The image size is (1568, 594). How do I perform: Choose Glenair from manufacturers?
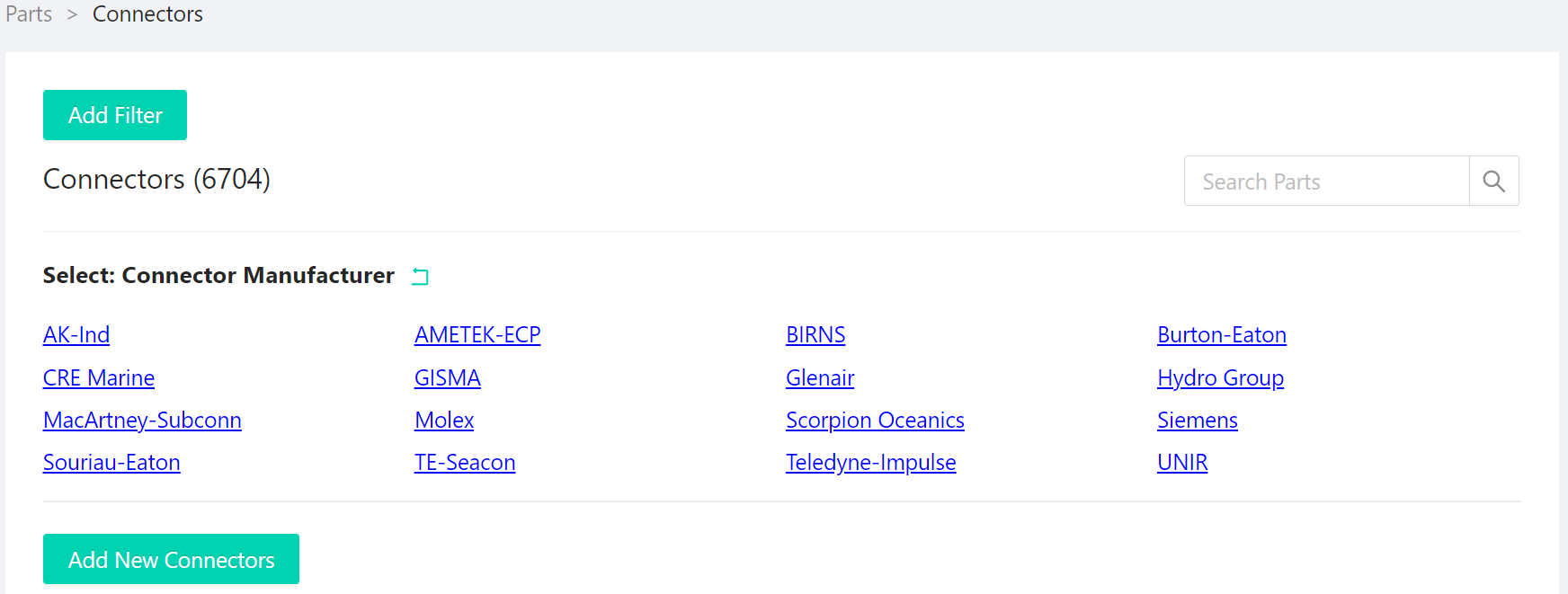(820, 378)
